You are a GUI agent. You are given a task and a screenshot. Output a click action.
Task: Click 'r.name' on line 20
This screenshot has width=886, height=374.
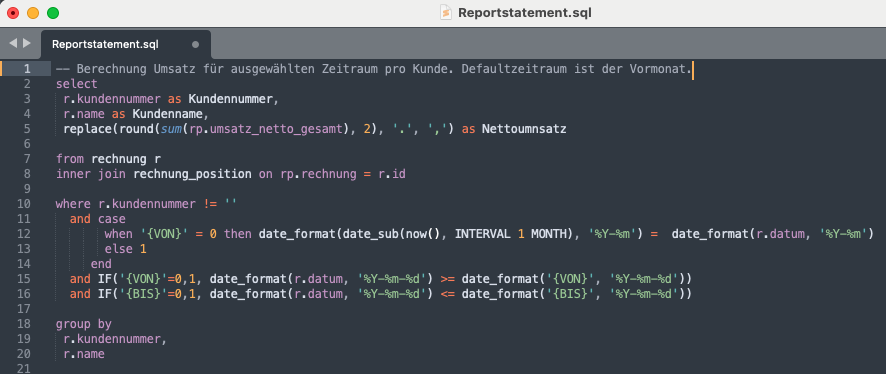[x=84, y=354]
